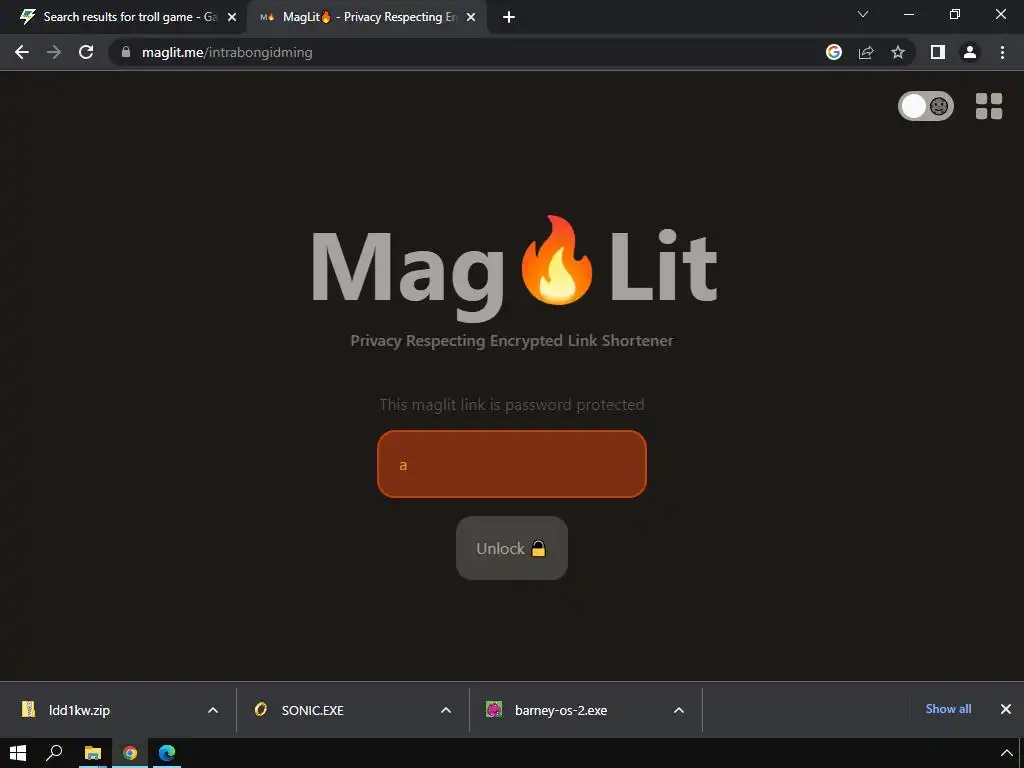Open the grid menu icon on MagLit page

pos(989,106)
